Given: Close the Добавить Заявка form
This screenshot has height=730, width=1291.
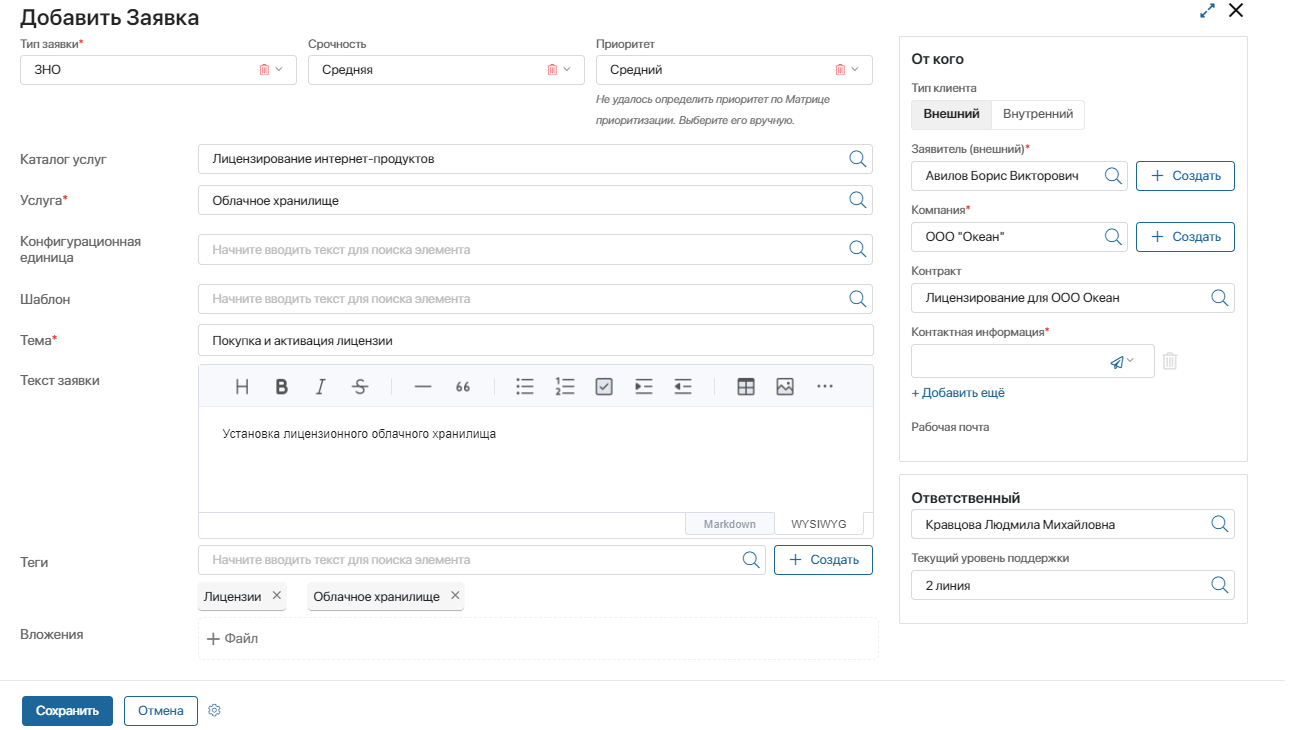Looking at the screenshot, I should (1236, 10).
